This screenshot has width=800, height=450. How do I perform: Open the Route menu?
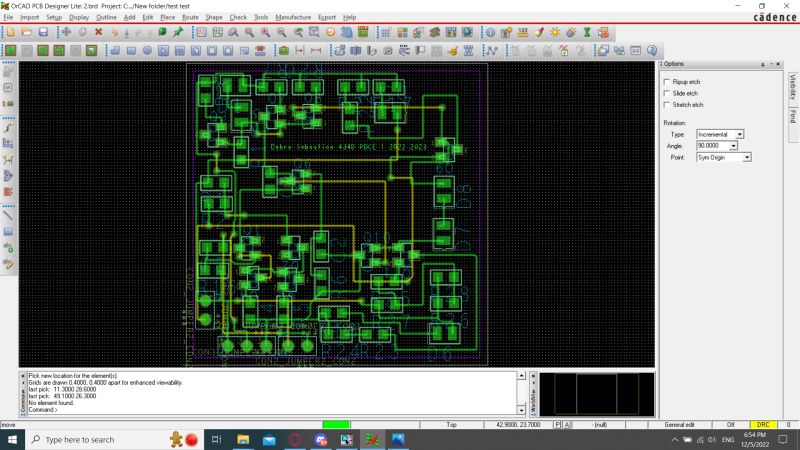click(x=190, y=17)
